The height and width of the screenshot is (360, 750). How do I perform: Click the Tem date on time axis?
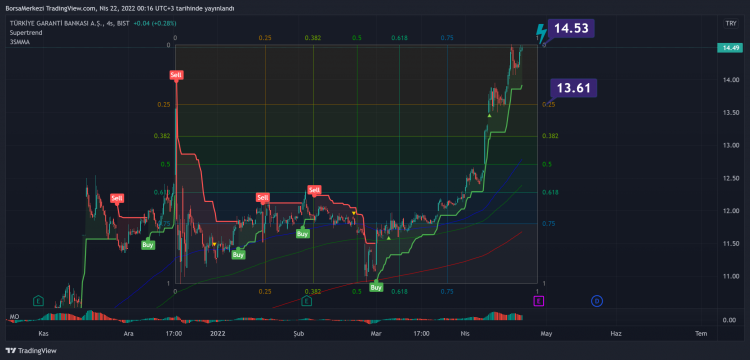point(701,333)
